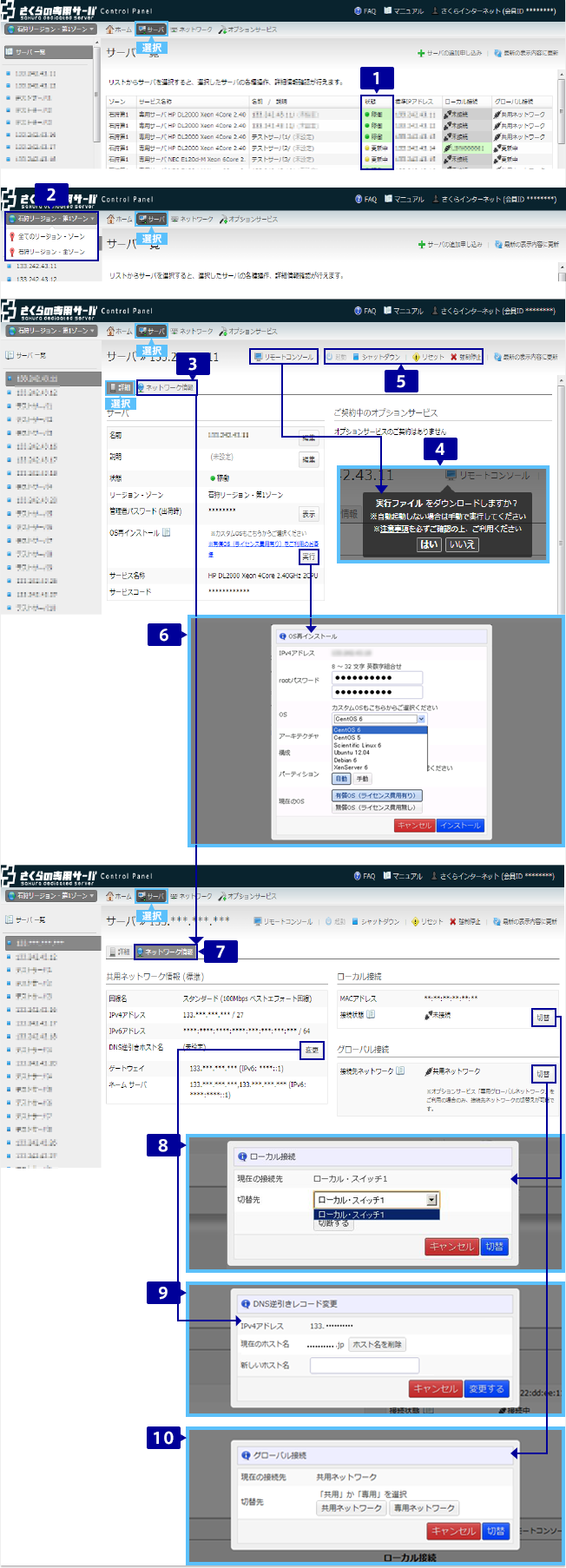Choose 無償OS (ライセンス費用無し) option

[375, 807]
